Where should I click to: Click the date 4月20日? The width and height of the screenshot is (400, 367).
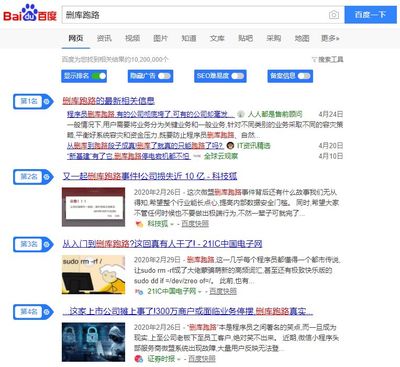(x=331, y=146)
